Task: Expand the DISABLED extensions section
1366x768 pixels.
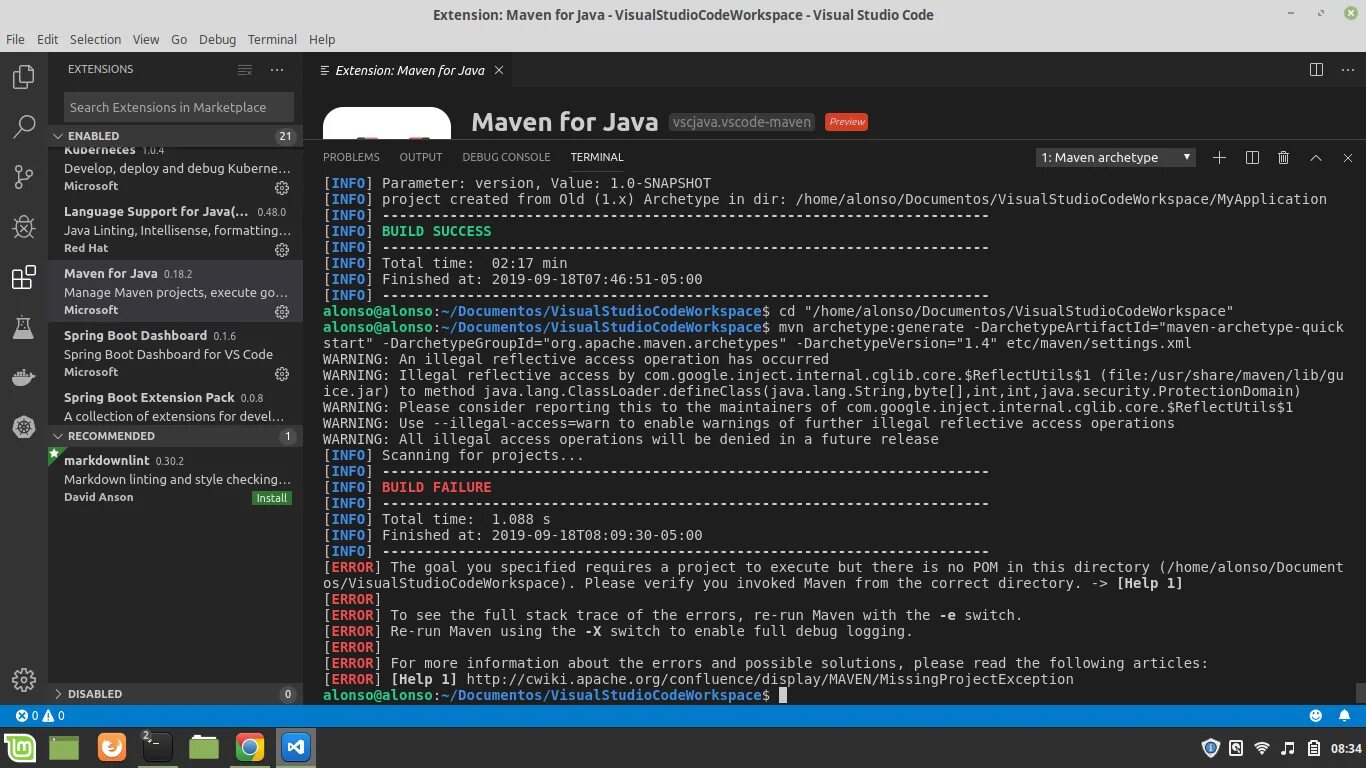Action: (x=175, y=694)
